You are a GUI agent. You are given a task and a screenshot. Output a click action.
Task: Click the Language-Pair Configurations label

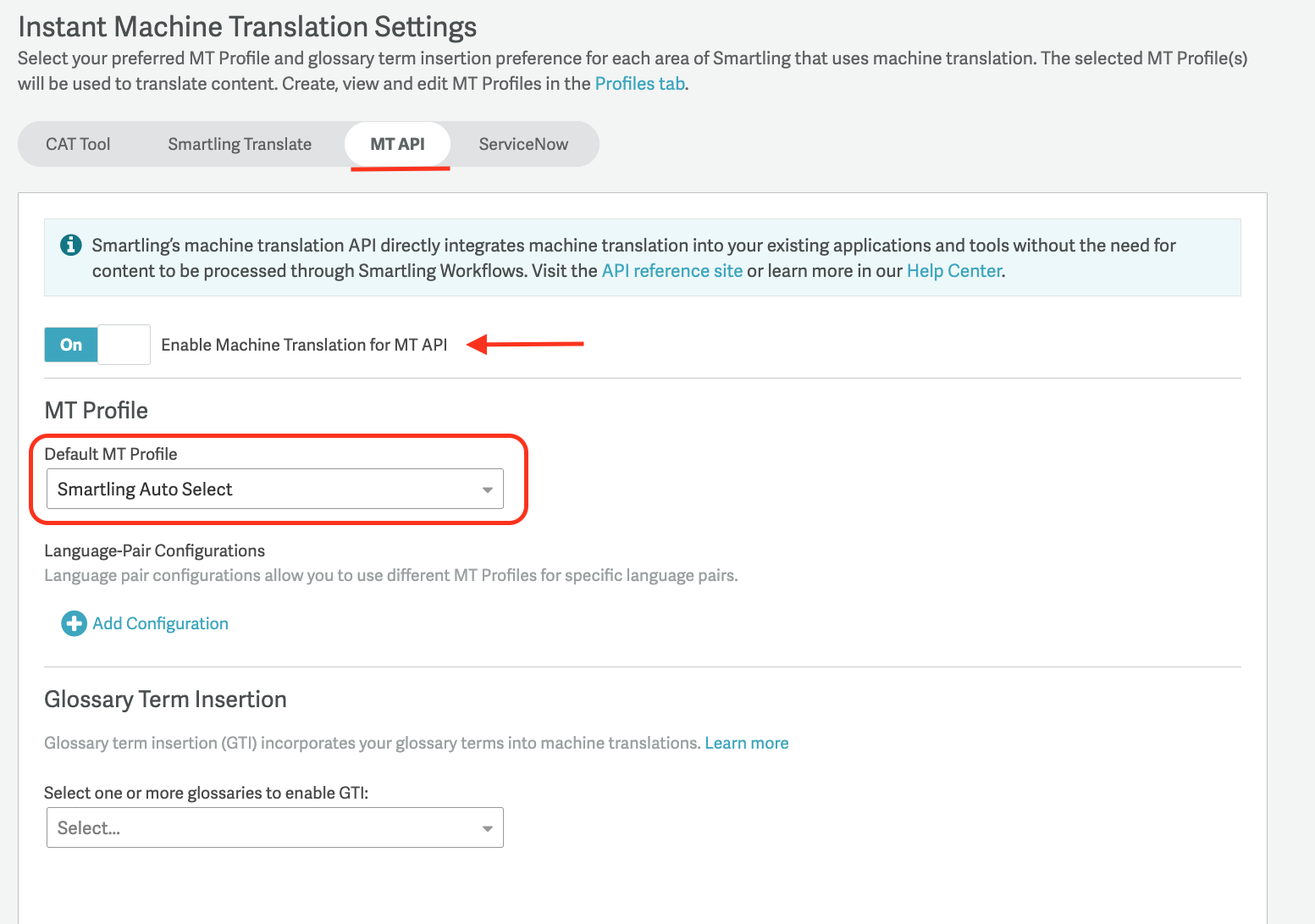point(154,551)
